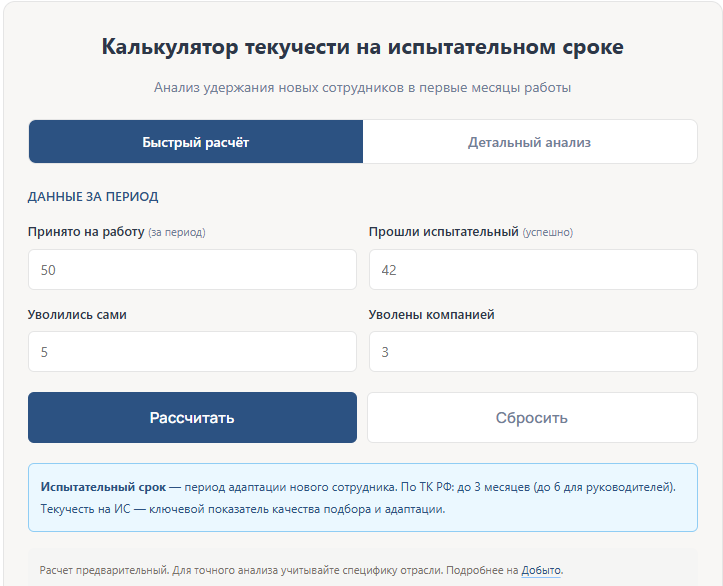Reset the form with Сбросить button

(532, 417)
